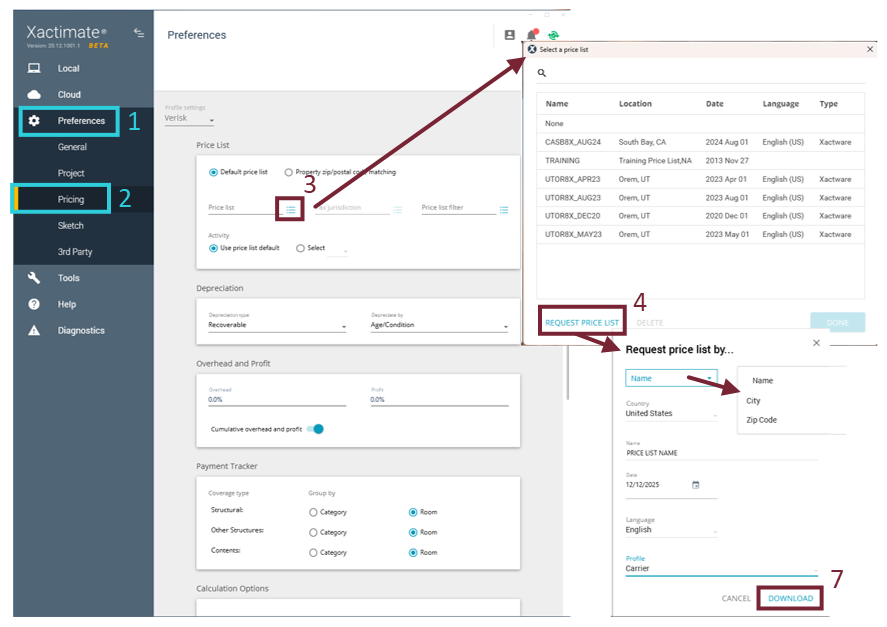Viewport: 887px width, 627px height.
Task: Open the calendar date picker icon
Action: [696, 485]
